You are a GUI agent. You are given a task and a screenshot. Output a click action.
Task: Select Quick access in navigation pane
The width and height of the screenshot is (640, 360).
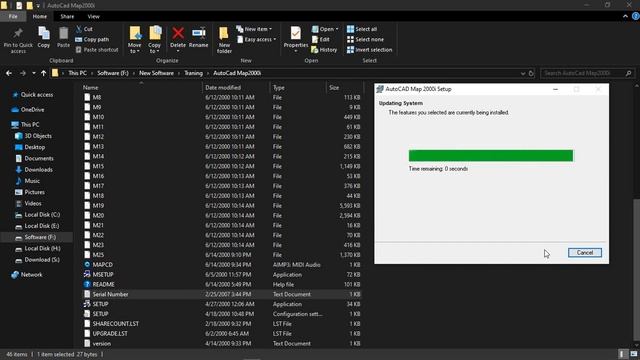click(37, 95)
